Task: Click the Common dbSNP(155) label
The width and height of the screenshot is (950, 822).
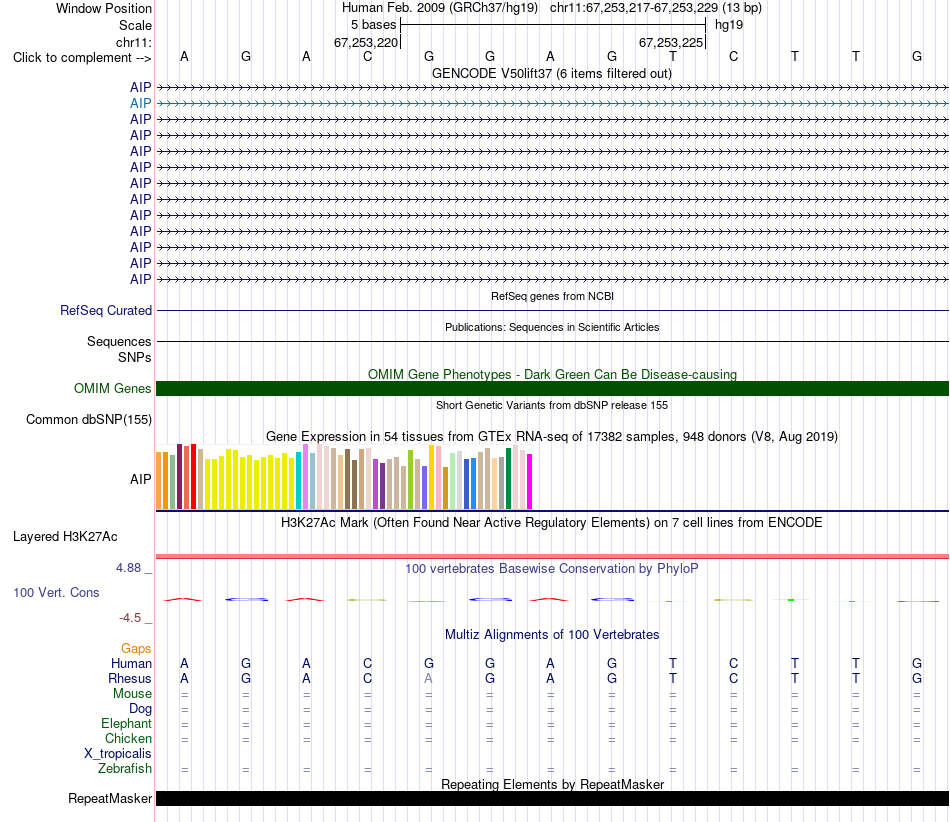Action: tap(89, 419)
